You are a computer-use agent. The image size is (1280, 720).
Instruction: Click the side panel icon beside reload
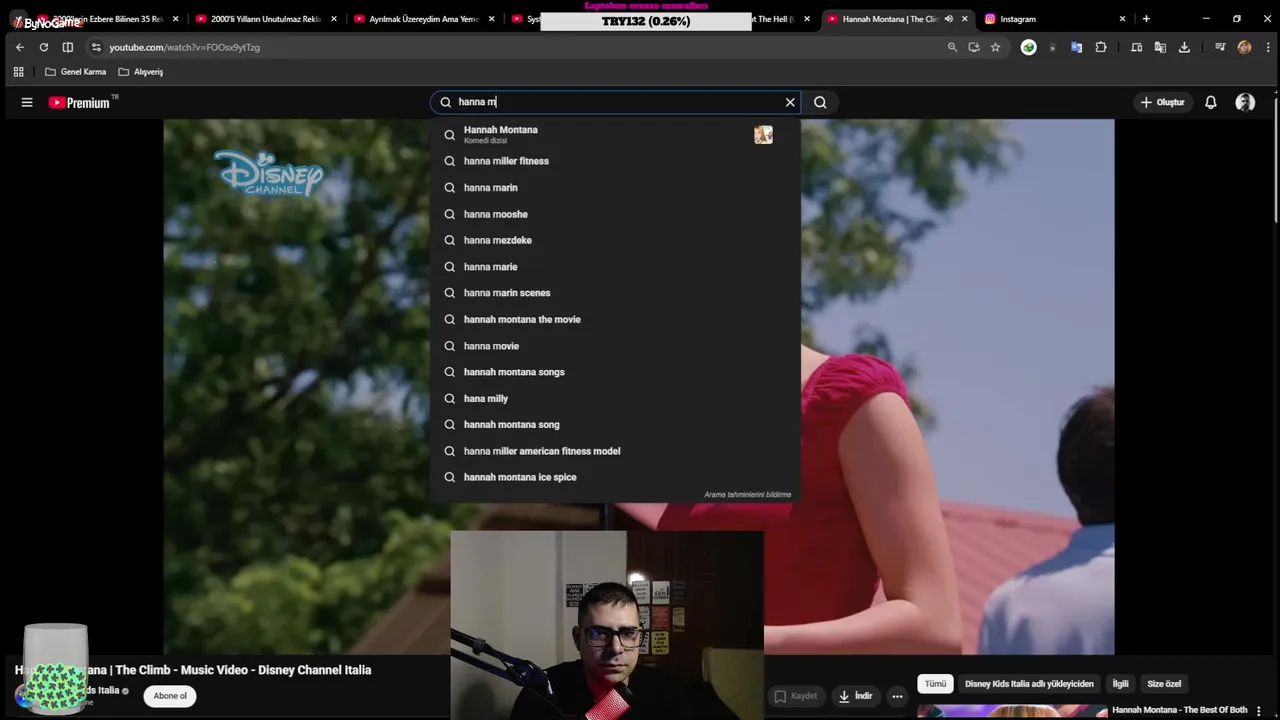(x=68, y=47)
